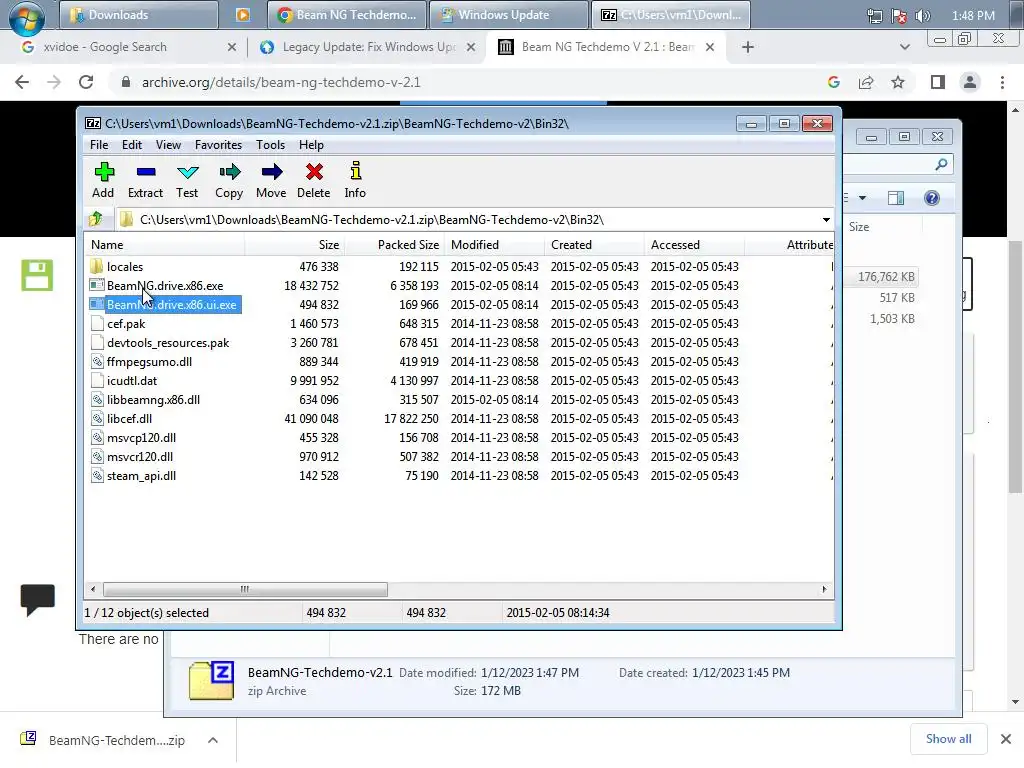The image size is (1024, 768).
Task: Sort by Name column header
Action: (165, 245)
